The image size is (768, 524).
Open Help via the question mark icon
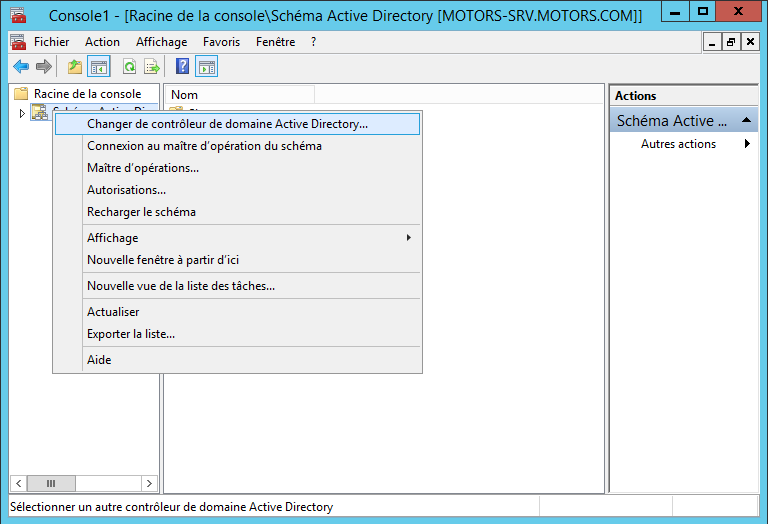pos(183,67)
